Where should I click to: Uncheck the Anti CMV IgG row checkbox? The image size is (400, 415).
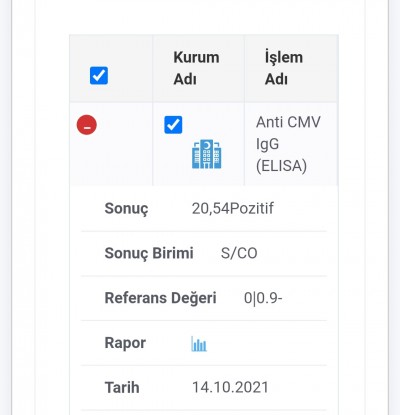coord(173,125)
